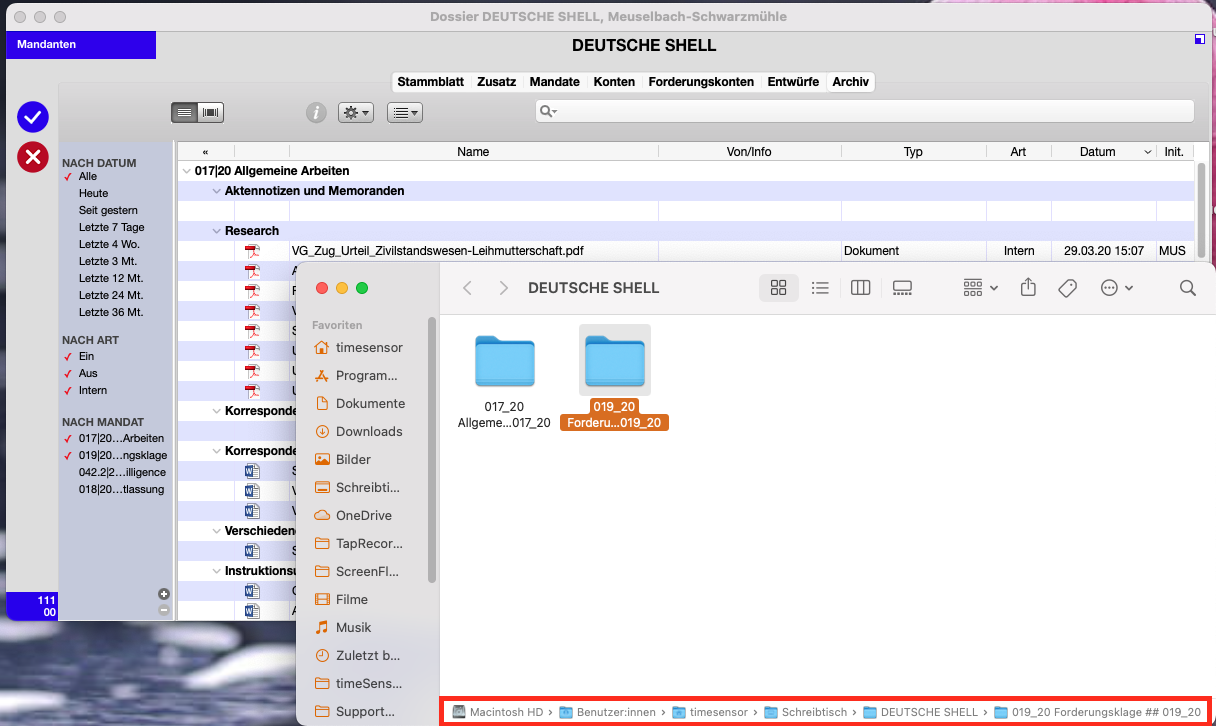This screenshot has width=1216, height=726.
Task: Switch Finder to list view
Action: pos(820,288)
